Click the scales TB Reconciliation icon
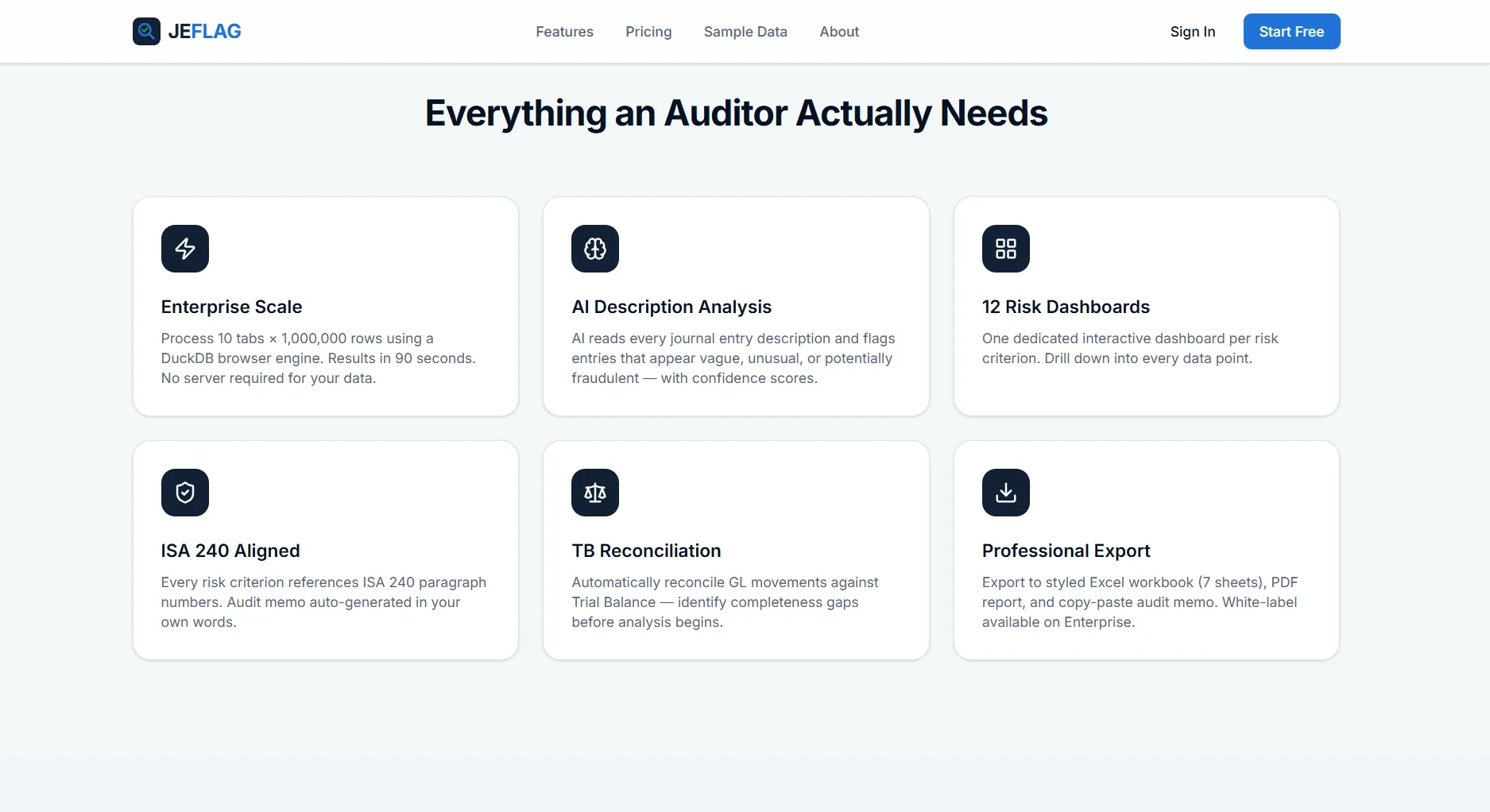 click(x=595, y=493)
